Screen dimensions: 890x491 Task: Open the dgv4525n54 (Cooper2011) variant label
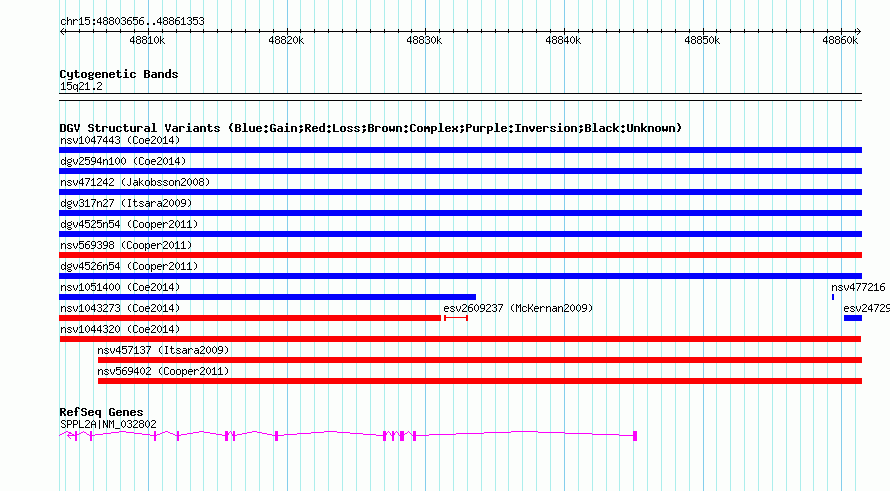coord(129,224)
